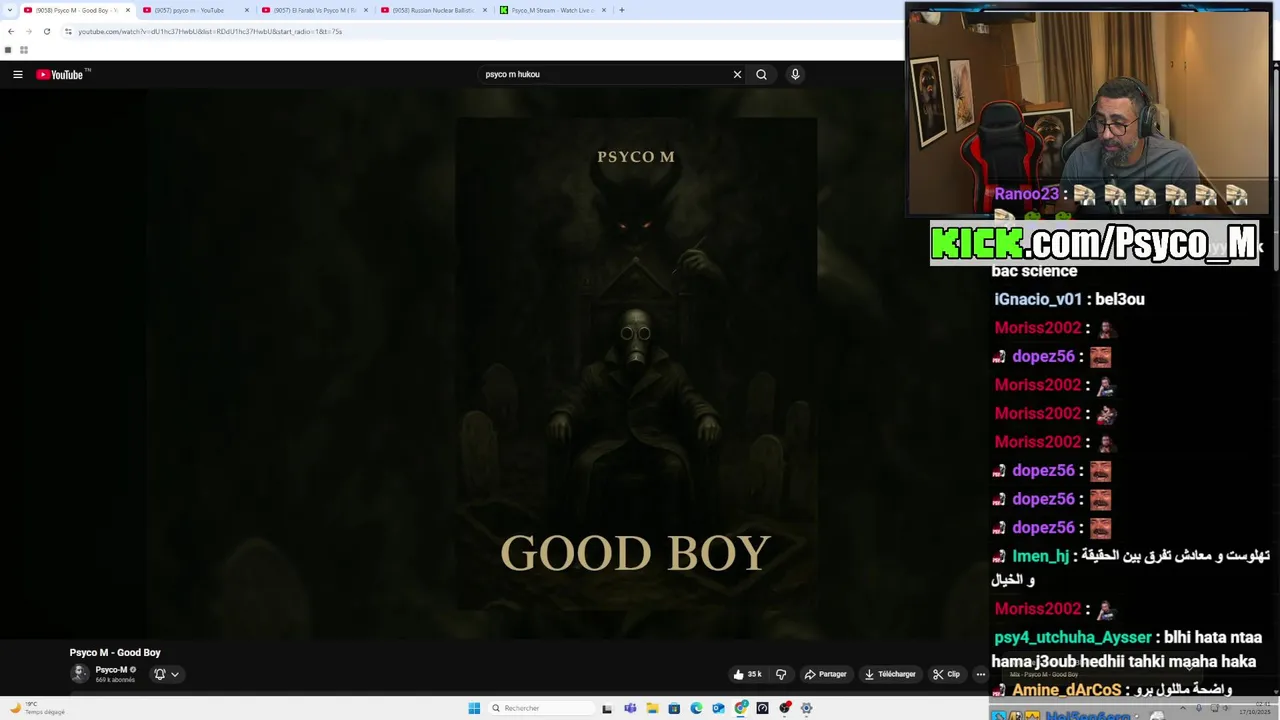This screenshot has height=720, width=1280.
Task: Open the three-dot more actions menu
Action: click(980, 674)
